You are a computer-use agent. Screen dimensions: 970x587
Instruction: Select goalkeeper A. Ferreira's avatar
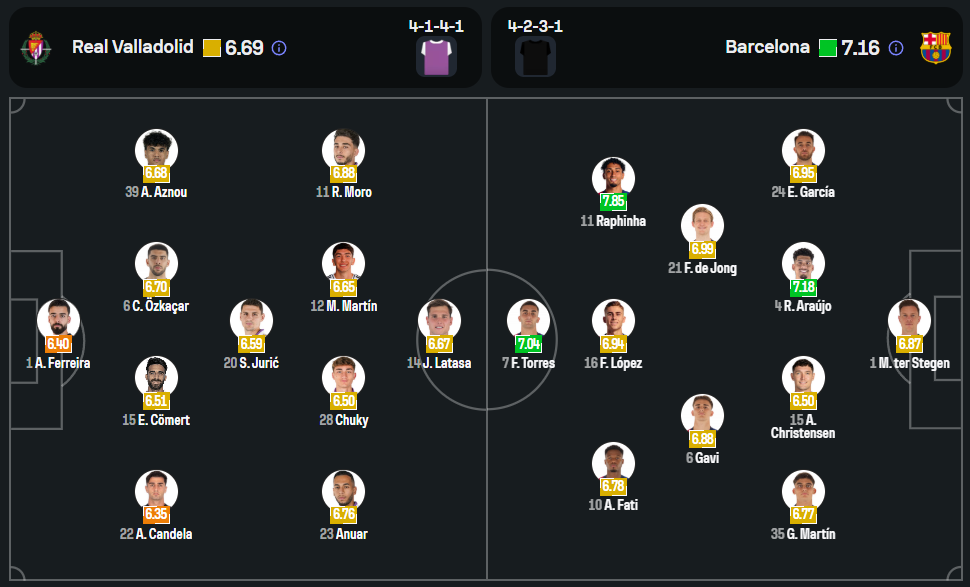tap(58, 320)
